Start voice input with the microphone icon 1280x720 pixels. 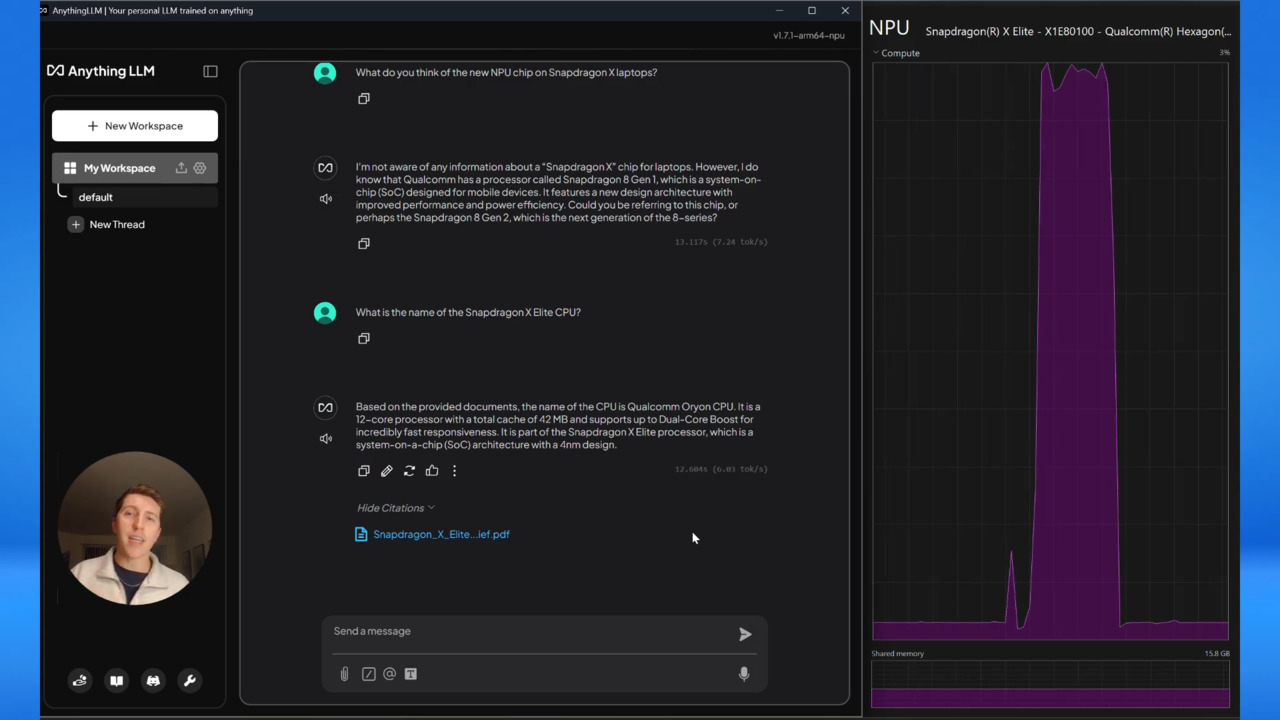click(x=743, y=674)
